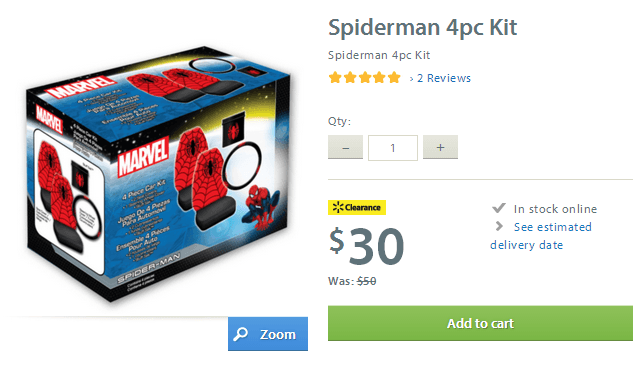640x365 pixels.
Task: Click the Spiderman 4pc Kit heading
Action: pyautogui.click(x=422, y=27)
